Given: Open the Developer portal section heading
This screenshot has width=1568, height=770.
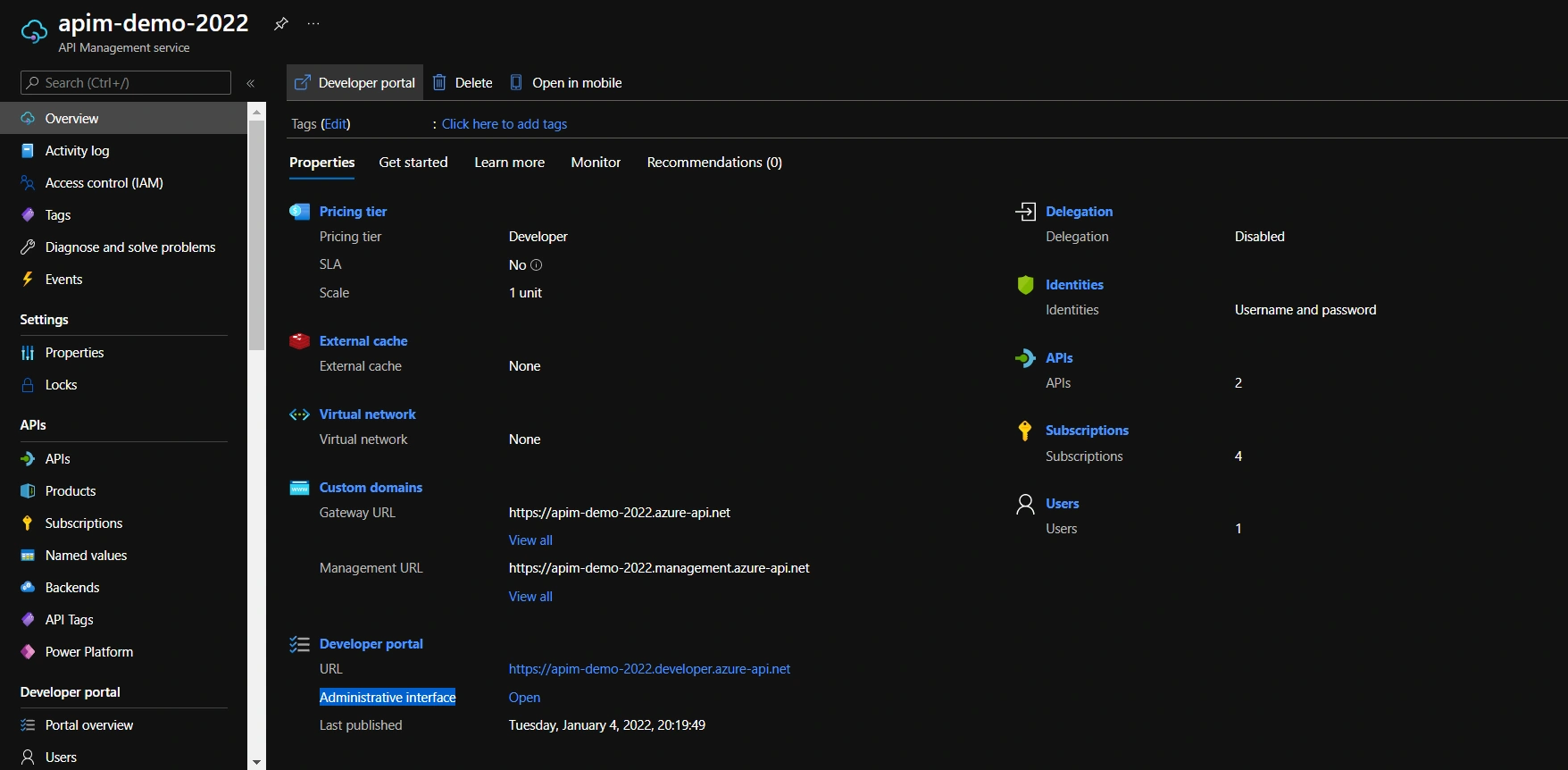Looking at the screenshot, I should [371, 644].
